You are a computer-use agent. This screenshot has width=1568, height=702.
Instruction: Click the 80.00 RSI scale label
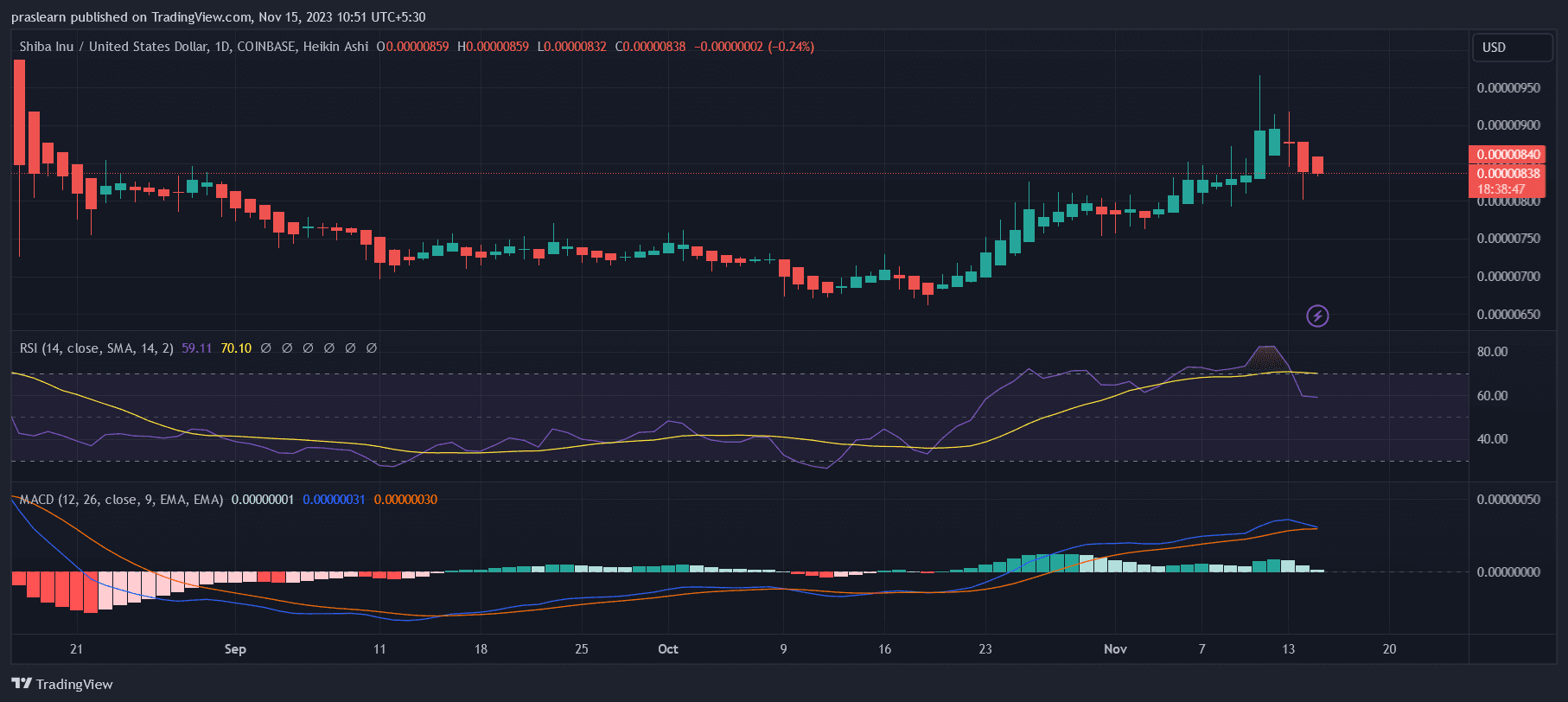click(x=1492, y=352)
